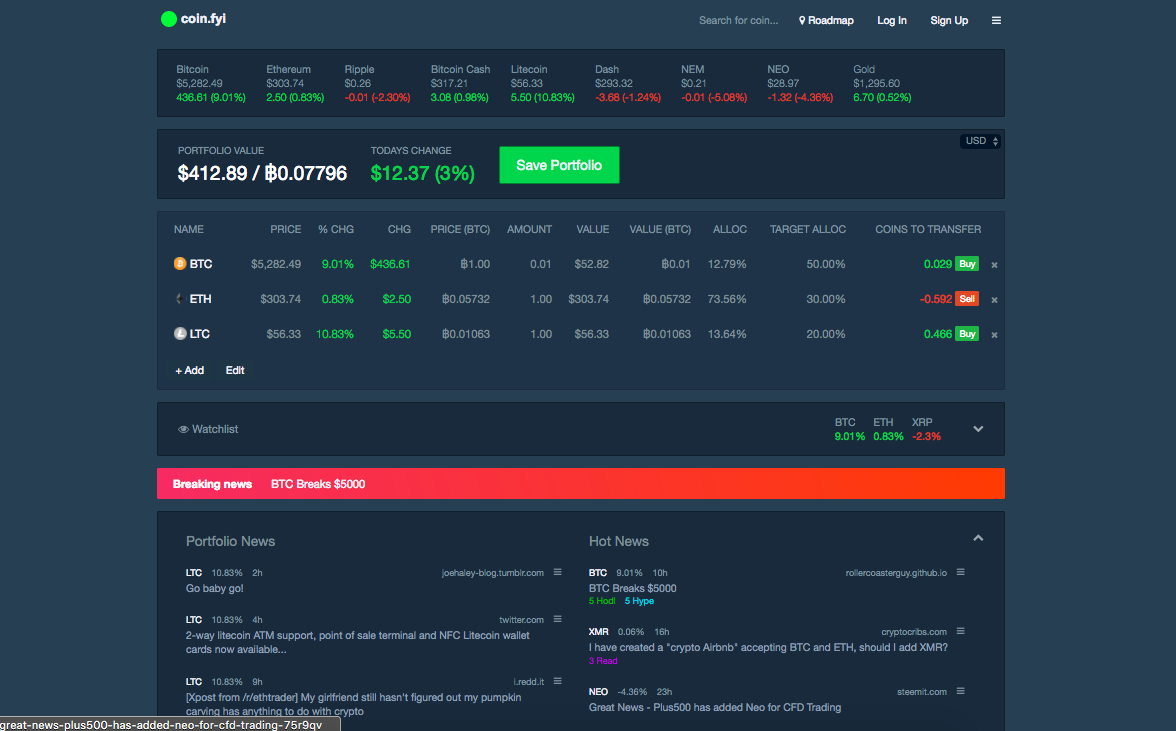The height and width of the screenshot is (731, 1176).
Task: Click the BTC target allocation 50.00%
Action: coord(826,264)
